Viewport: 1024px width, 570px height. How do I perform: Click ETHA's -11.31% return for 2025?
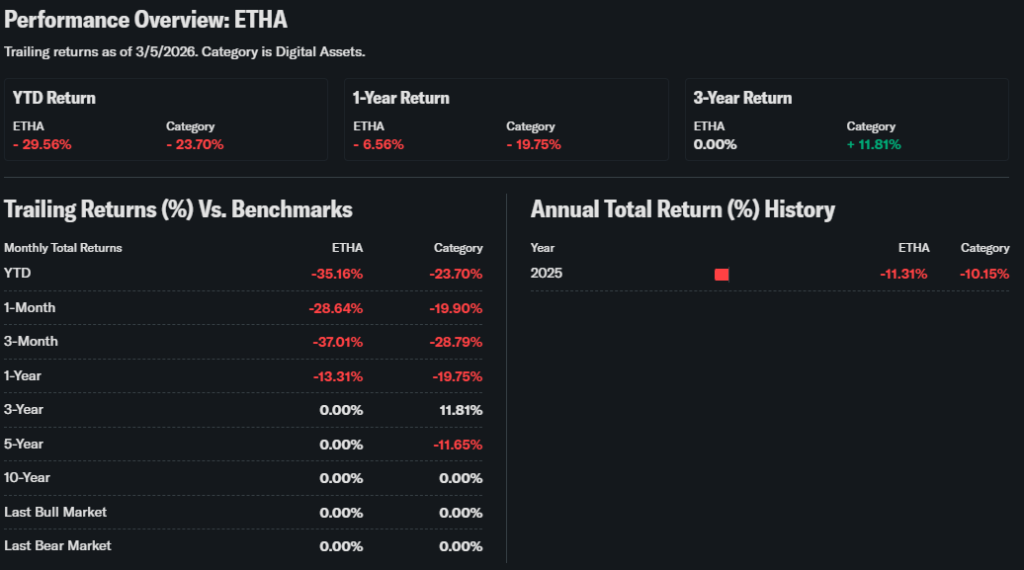[904, 274]
